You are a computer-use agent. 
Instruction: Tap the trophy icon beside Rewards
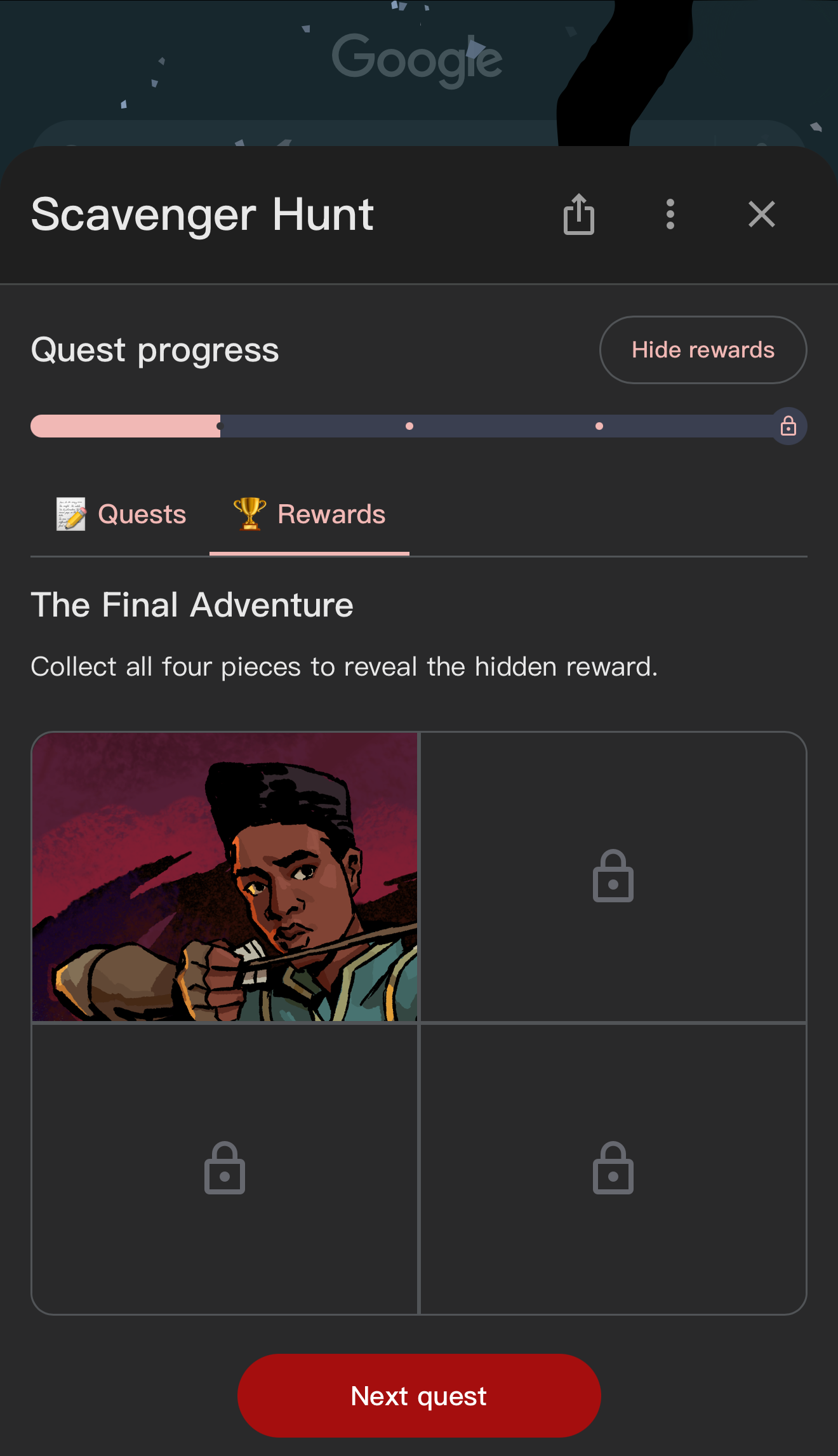pos(249,514)
